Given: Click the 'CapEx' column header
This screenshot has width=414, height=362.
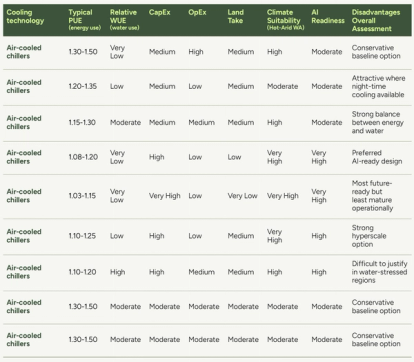Looking at the screenshot, I should pyautogui.click(x=160, y=12).
